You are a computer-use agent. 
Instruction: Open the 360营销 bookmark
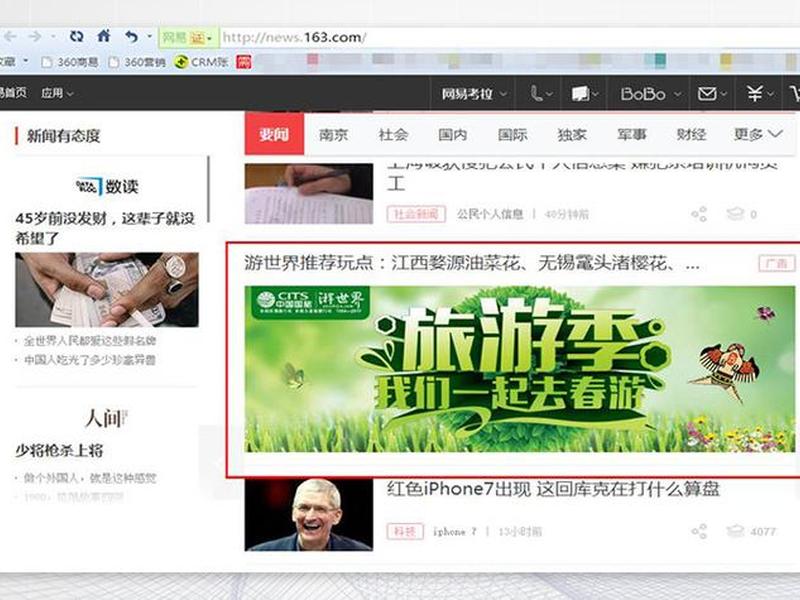click(137, 62)
